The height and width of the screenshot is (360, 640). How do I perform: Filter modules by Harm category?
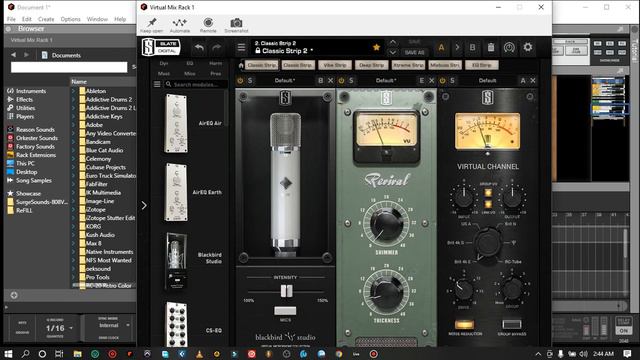click(216, 63)
